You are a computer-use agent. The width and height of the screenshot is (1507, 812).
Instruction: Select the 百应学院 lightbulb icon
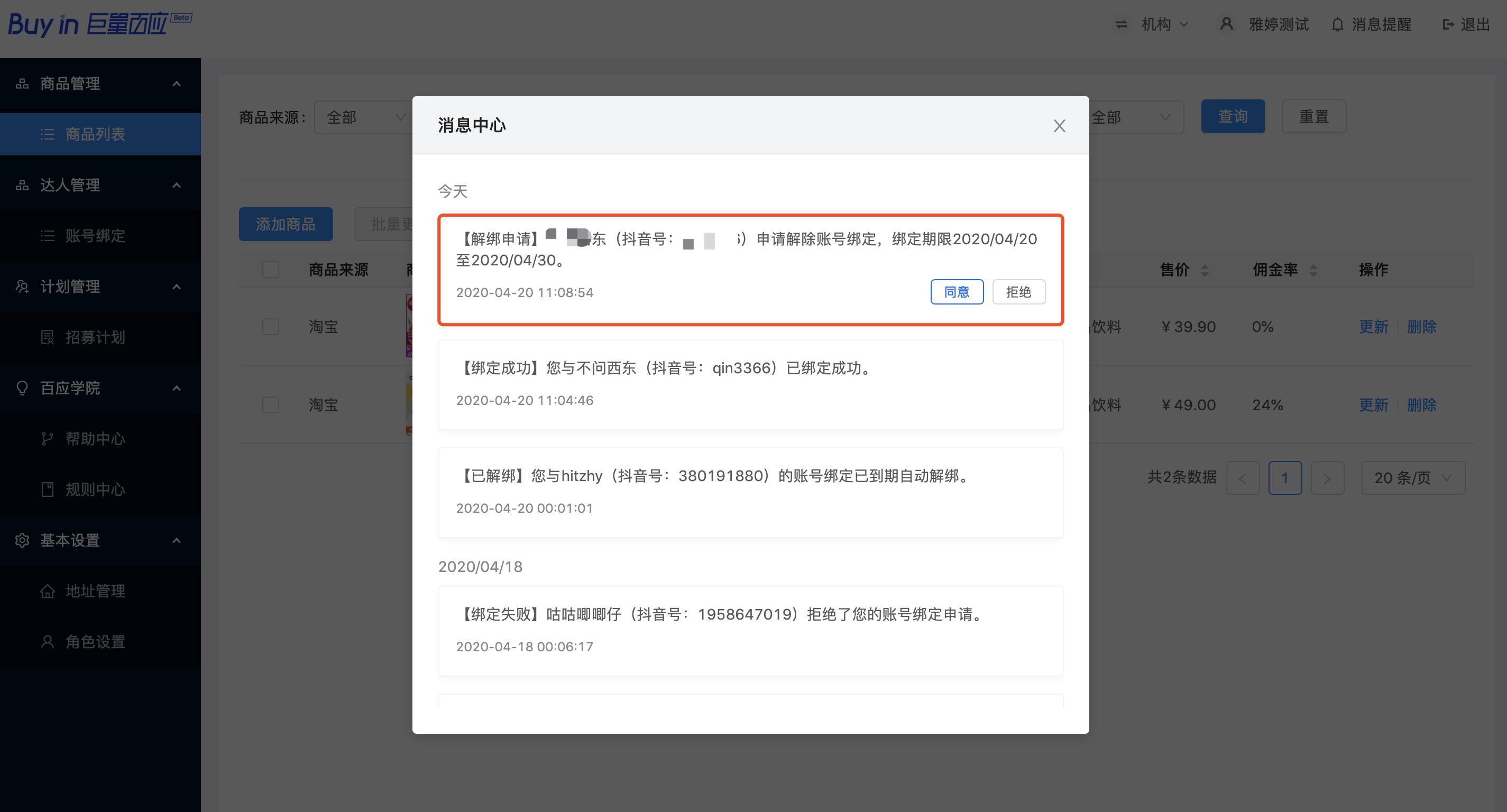(22, 388)
